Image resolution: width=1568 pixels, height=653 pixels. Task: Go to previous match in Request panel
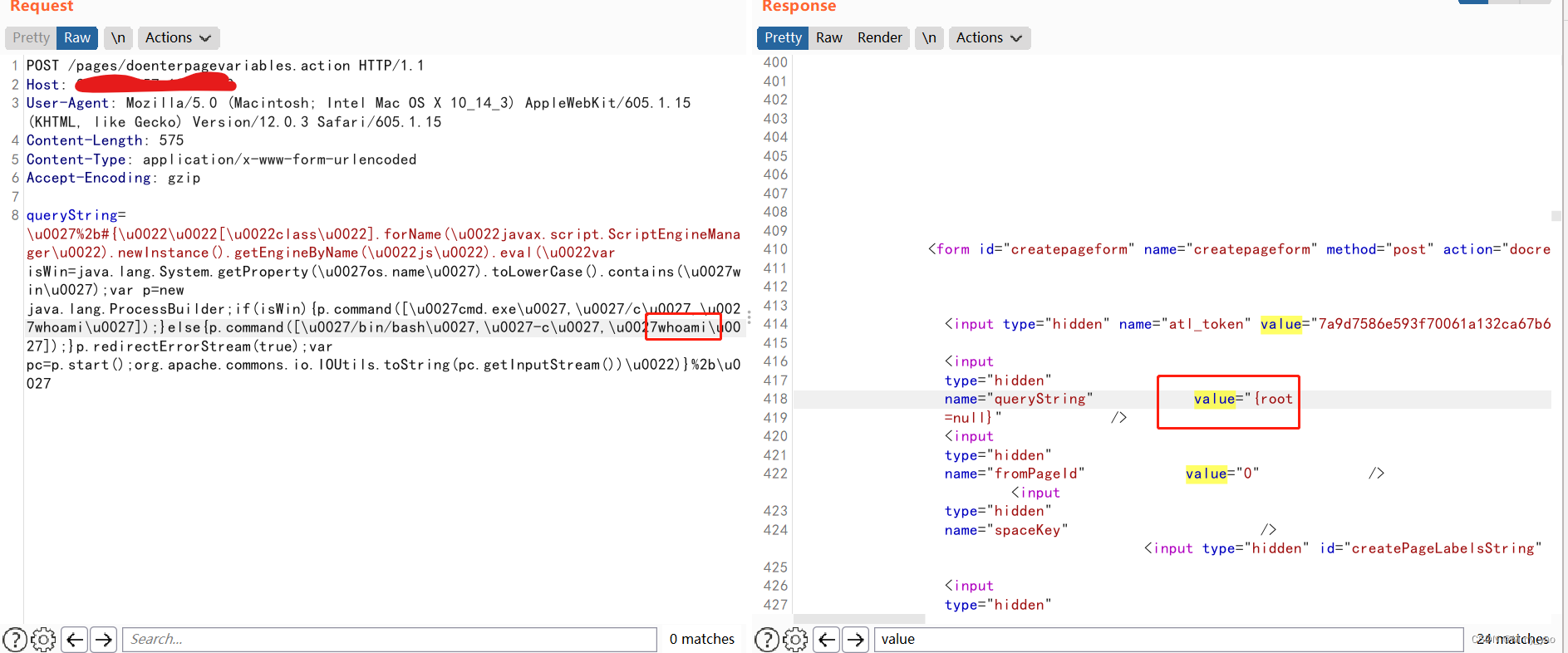pyautogui.click(x=75, y=640)
